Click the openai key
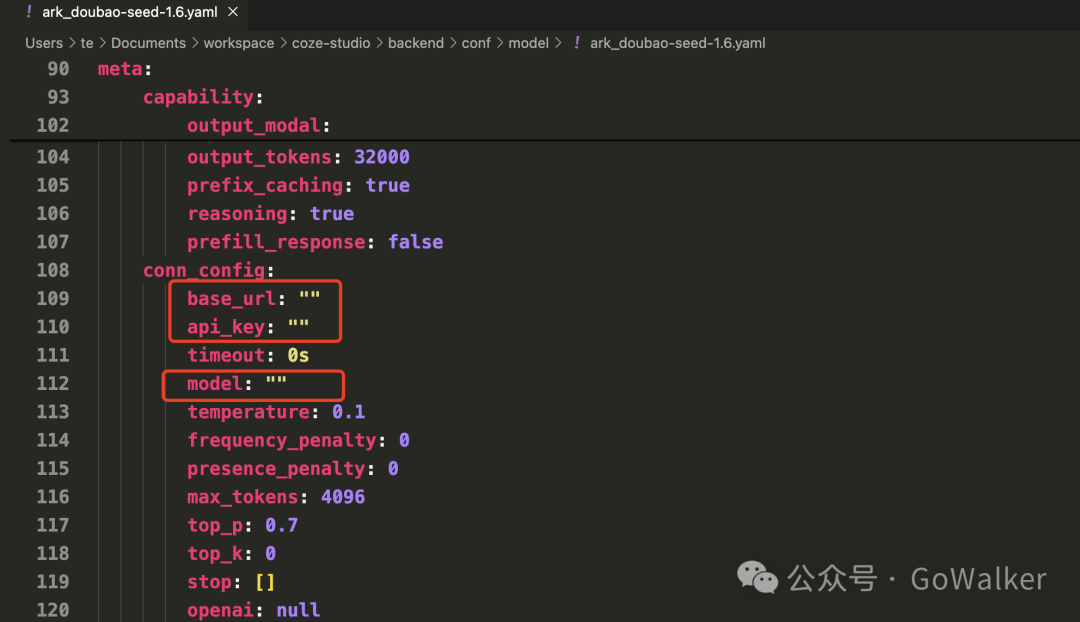The height and width of the screenshot is (622, 1080). [220, 610]
